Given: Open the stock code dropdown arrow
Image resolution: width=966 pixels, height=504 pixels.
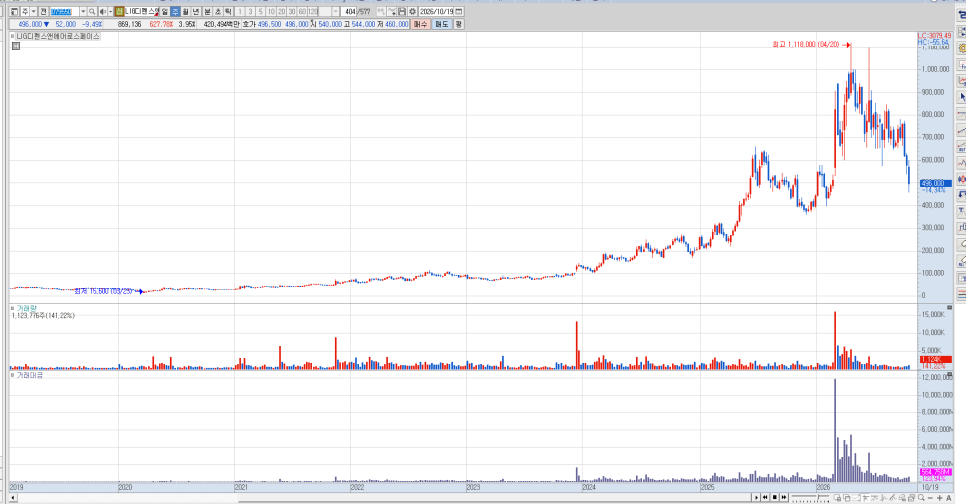Looking at the screenshot, I should point(83,11).
